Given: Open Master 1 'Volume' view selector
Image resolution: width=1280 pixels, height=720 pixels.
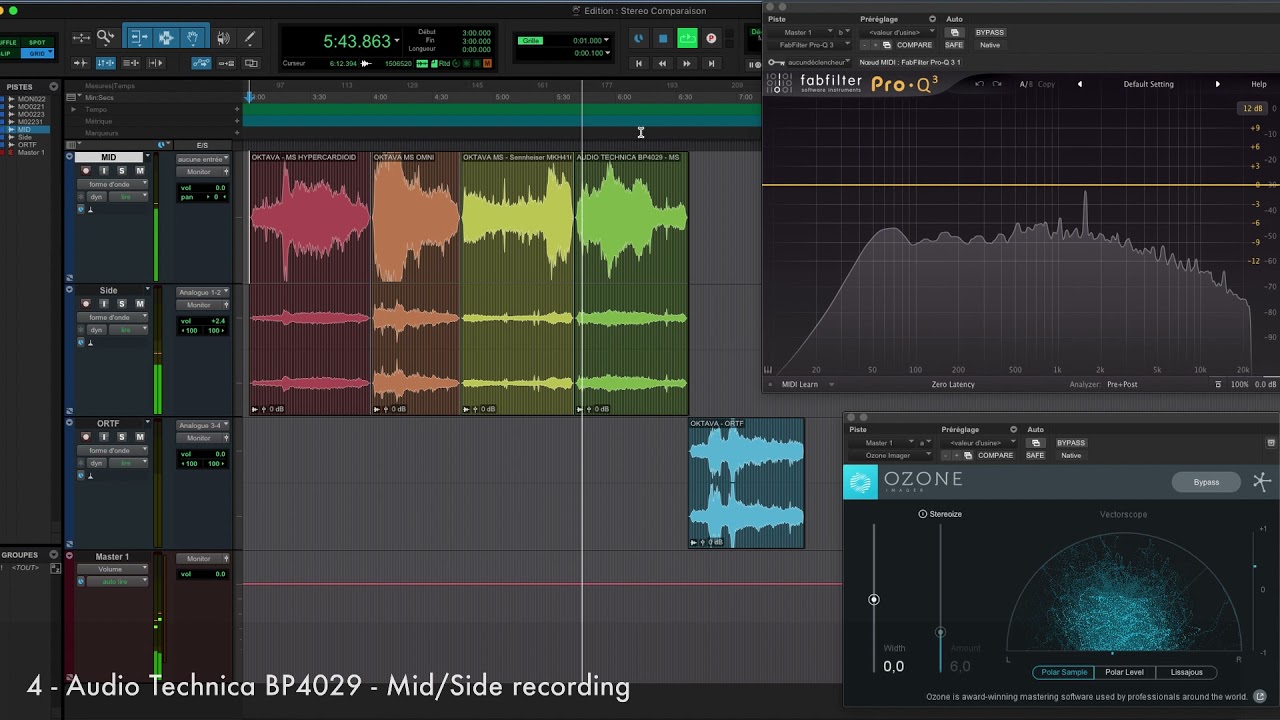Looking at the screenshot, I should (113, 569).
